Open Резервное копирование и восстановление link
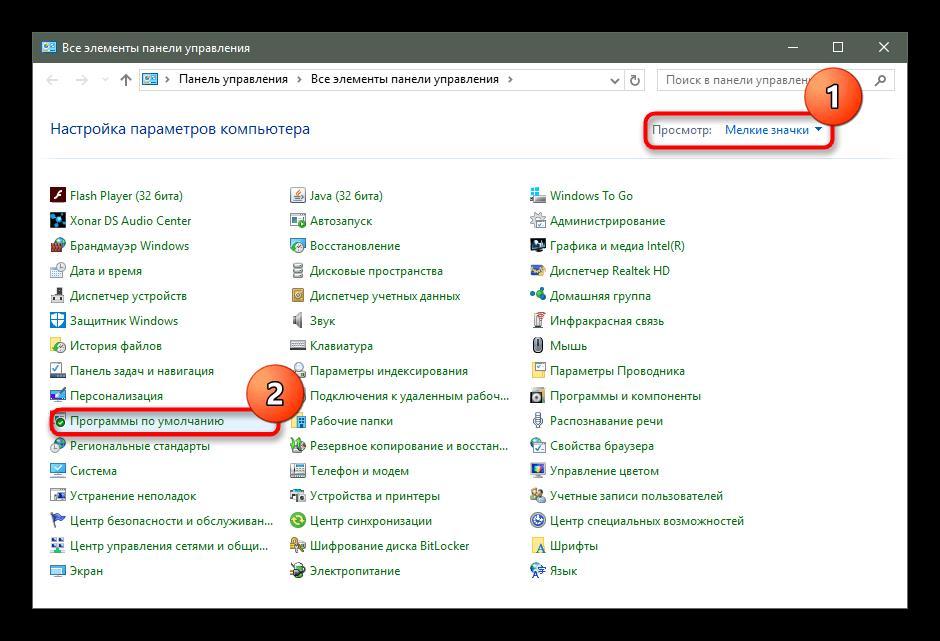Viewport: 940px width, 641px height. click(409, 446)
